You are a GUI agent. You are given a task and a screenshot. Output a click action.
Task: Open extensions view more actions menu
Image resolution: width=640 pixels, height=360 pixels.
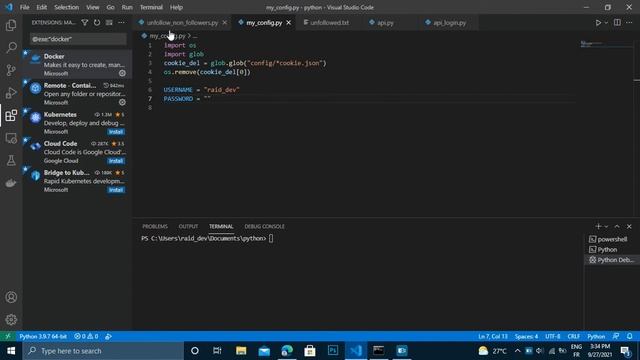pyautogui.click(x=122, y=22)
